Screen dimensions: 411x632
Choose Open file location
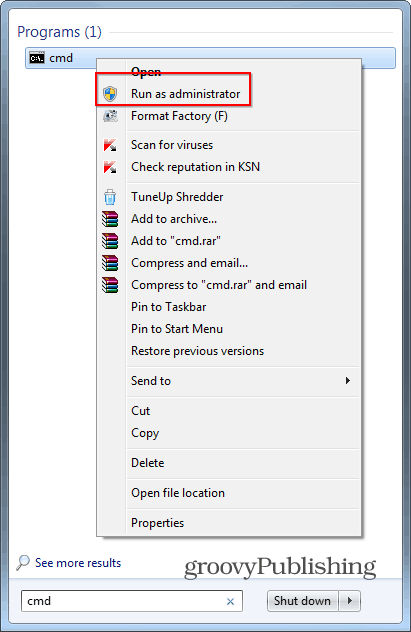point(178,493)
